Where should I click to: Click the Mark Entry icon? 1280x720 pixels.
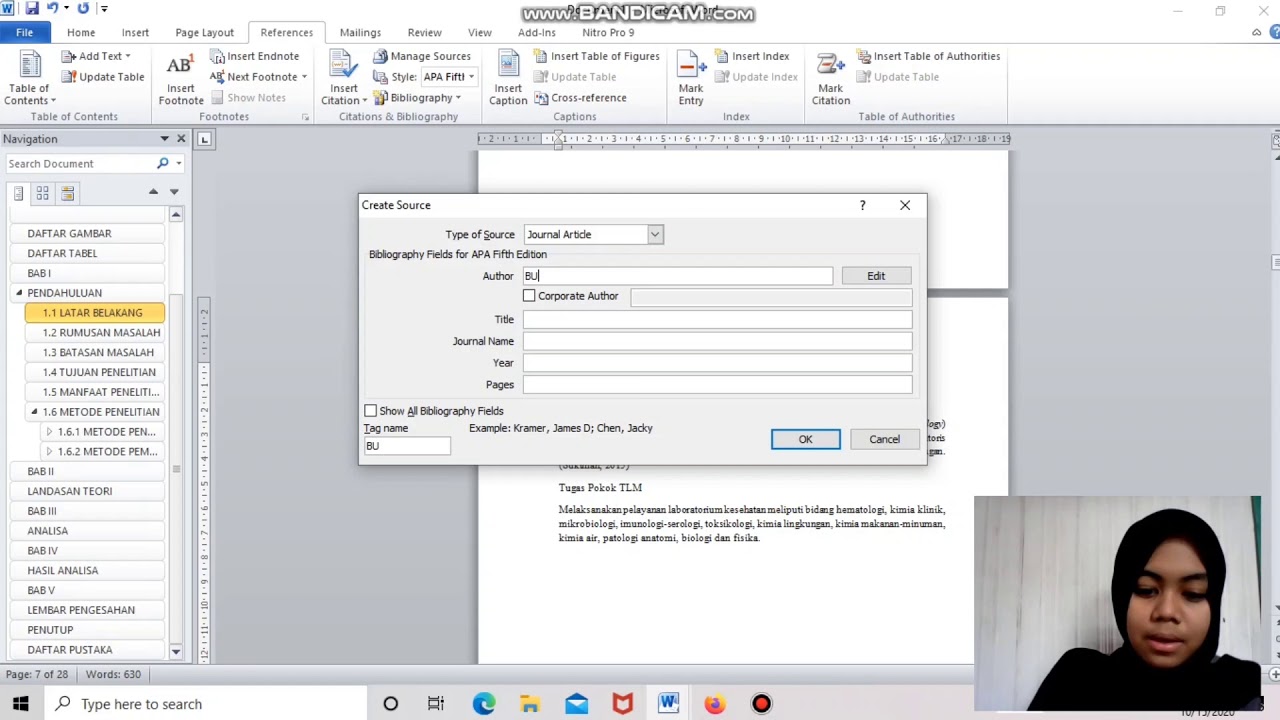pos(690,78)
